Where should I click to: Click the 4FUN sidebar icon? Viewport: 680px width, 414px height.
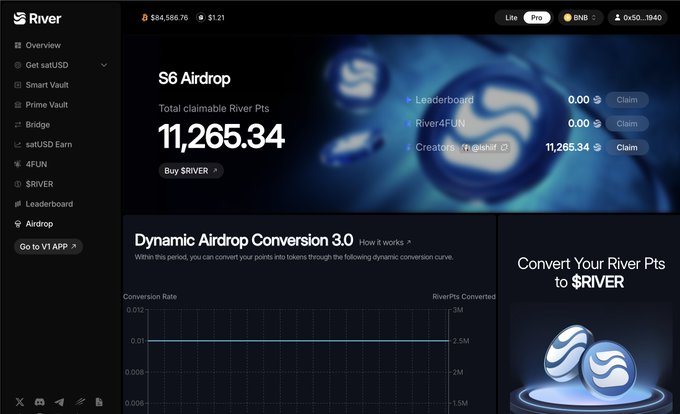point(18,164)
